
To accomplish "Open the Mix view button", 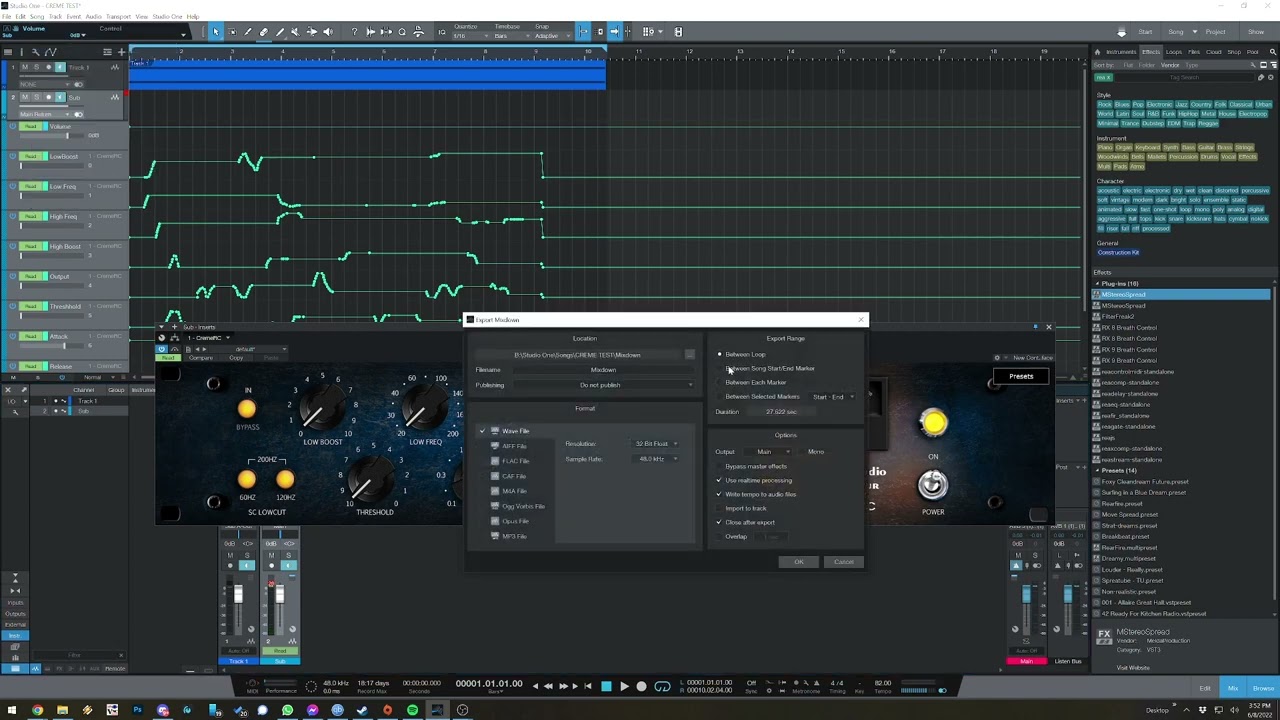I will pyautogui.click(x=1233, y=688).
